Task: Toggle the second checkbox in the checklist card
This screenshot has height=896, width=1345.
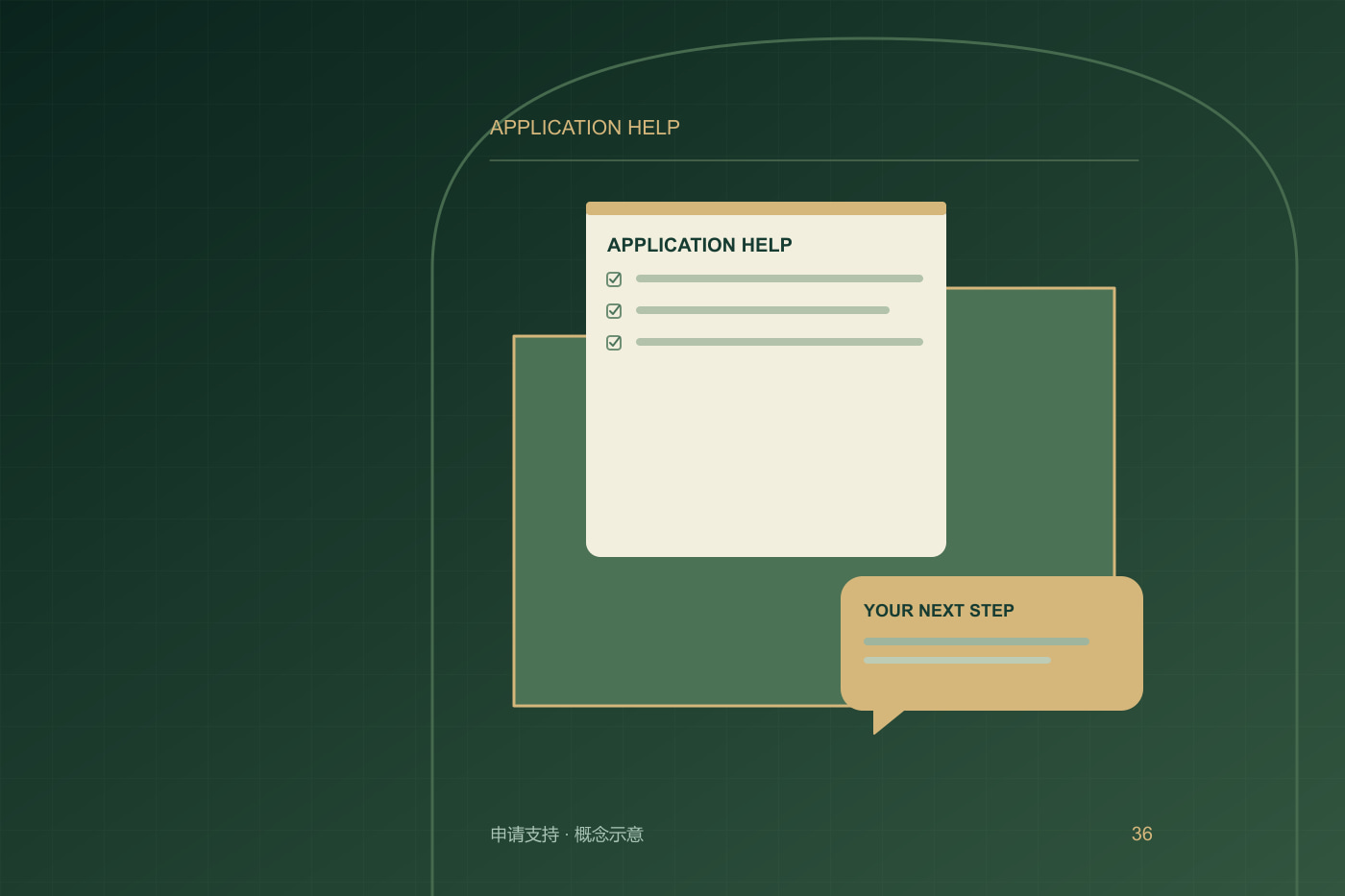Action: (x=614, y=311)
